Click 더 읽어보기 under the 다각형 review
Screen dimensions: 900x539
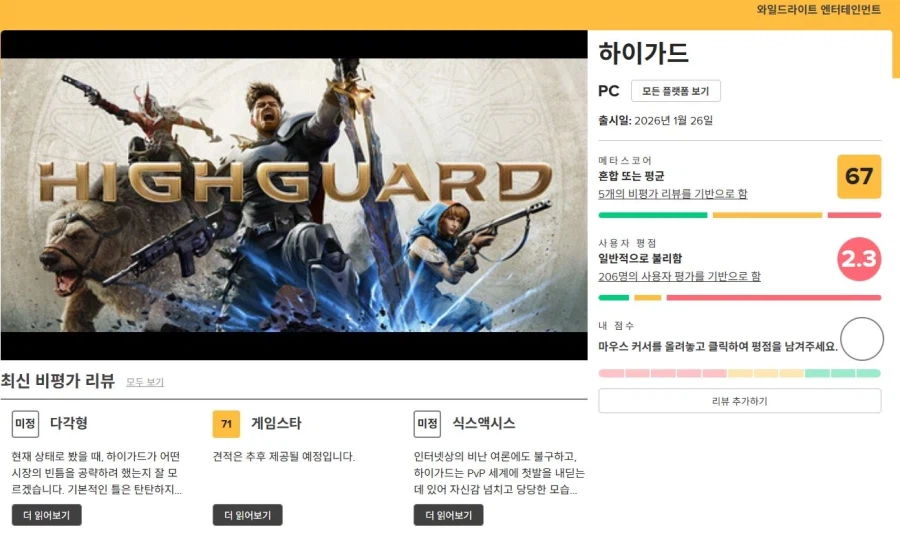(46, 515)
